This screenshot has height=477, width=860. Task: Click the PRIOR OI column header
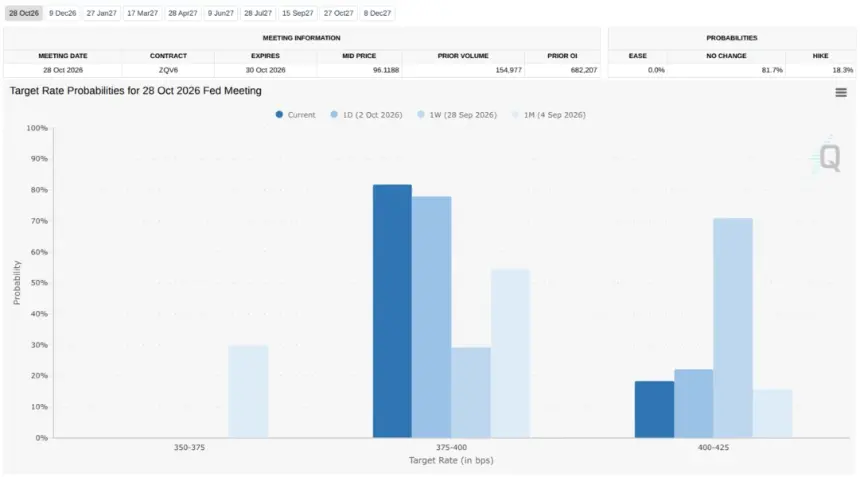(x=562, y=56)
